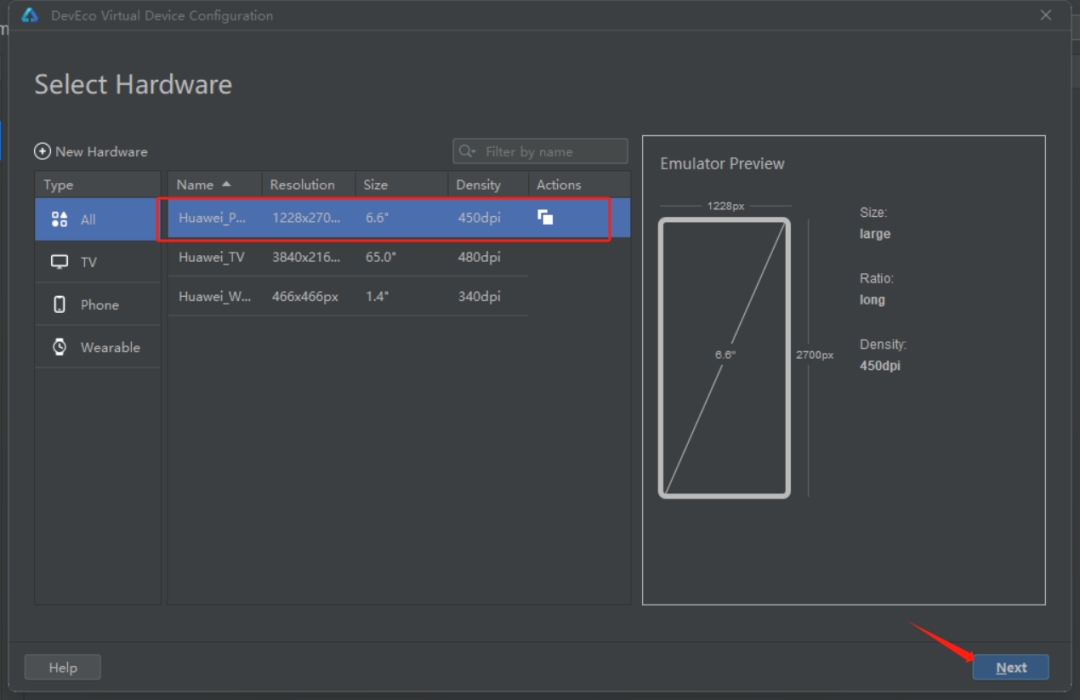Click the Resolution column header
The height and width of the screenshot is (700, 1080).
pyautogui.click(x=302, y=185)
